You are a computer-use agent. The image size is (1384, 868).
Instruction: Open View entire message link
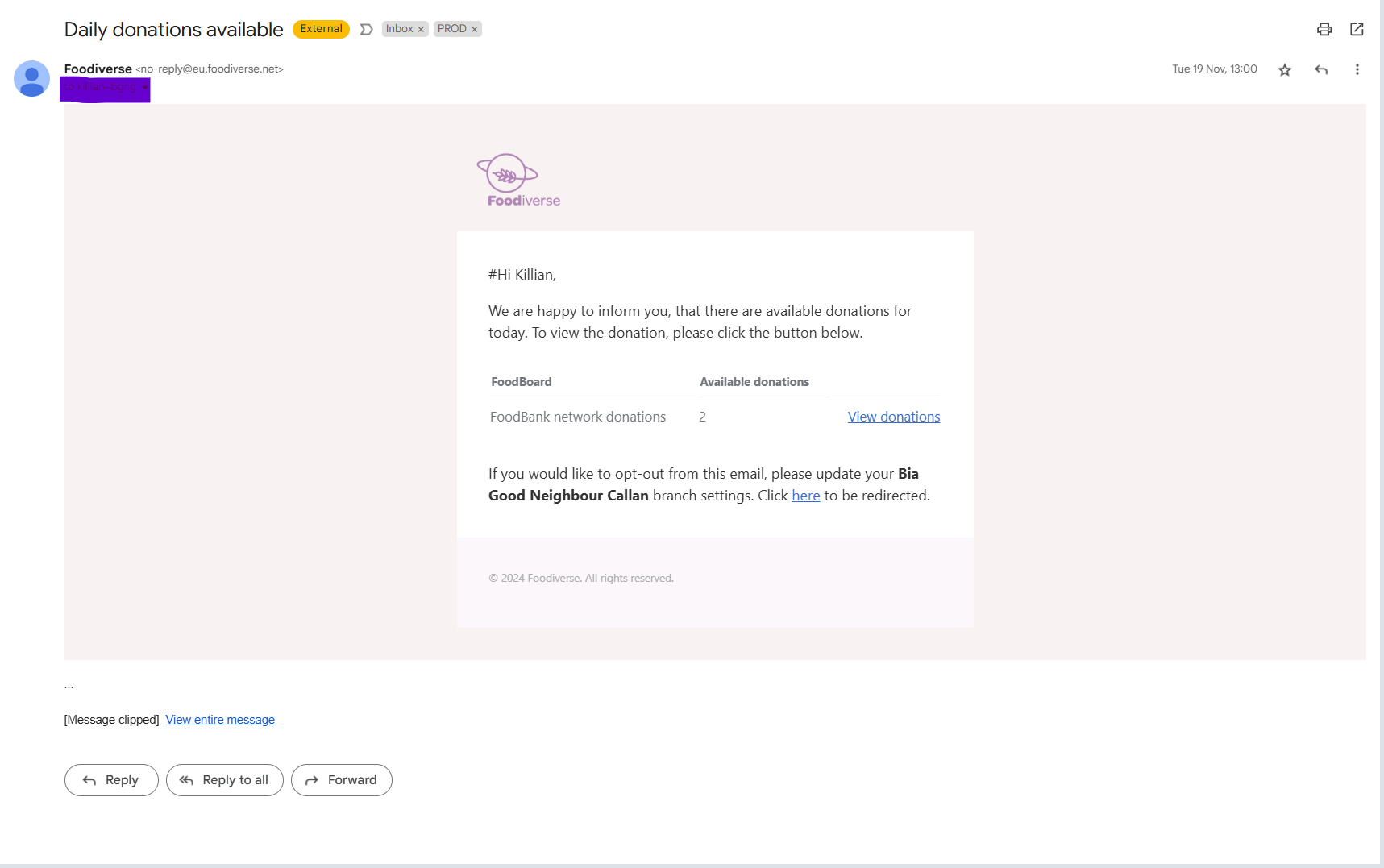click(220, 720)
